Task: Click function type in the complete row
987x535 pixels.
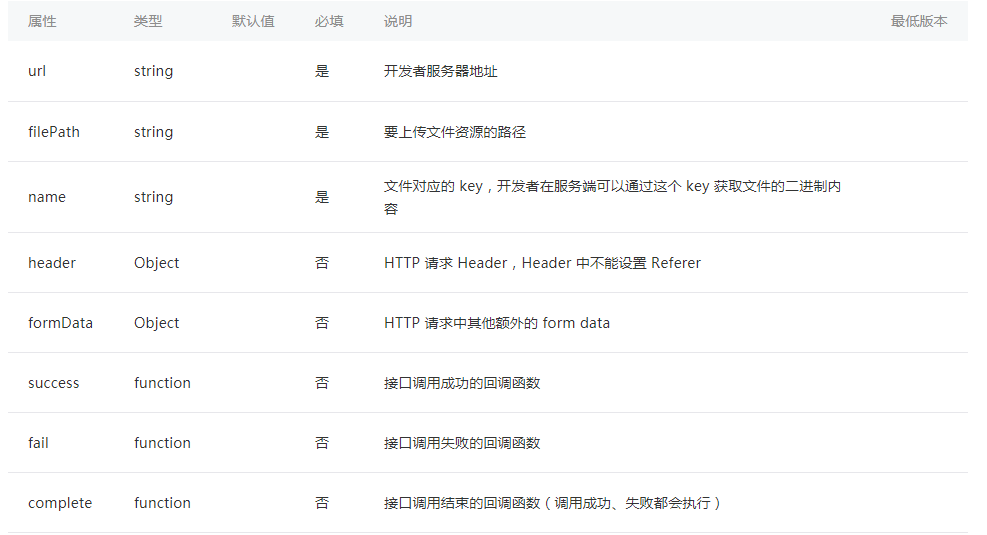Action: (x=162, y=503)
